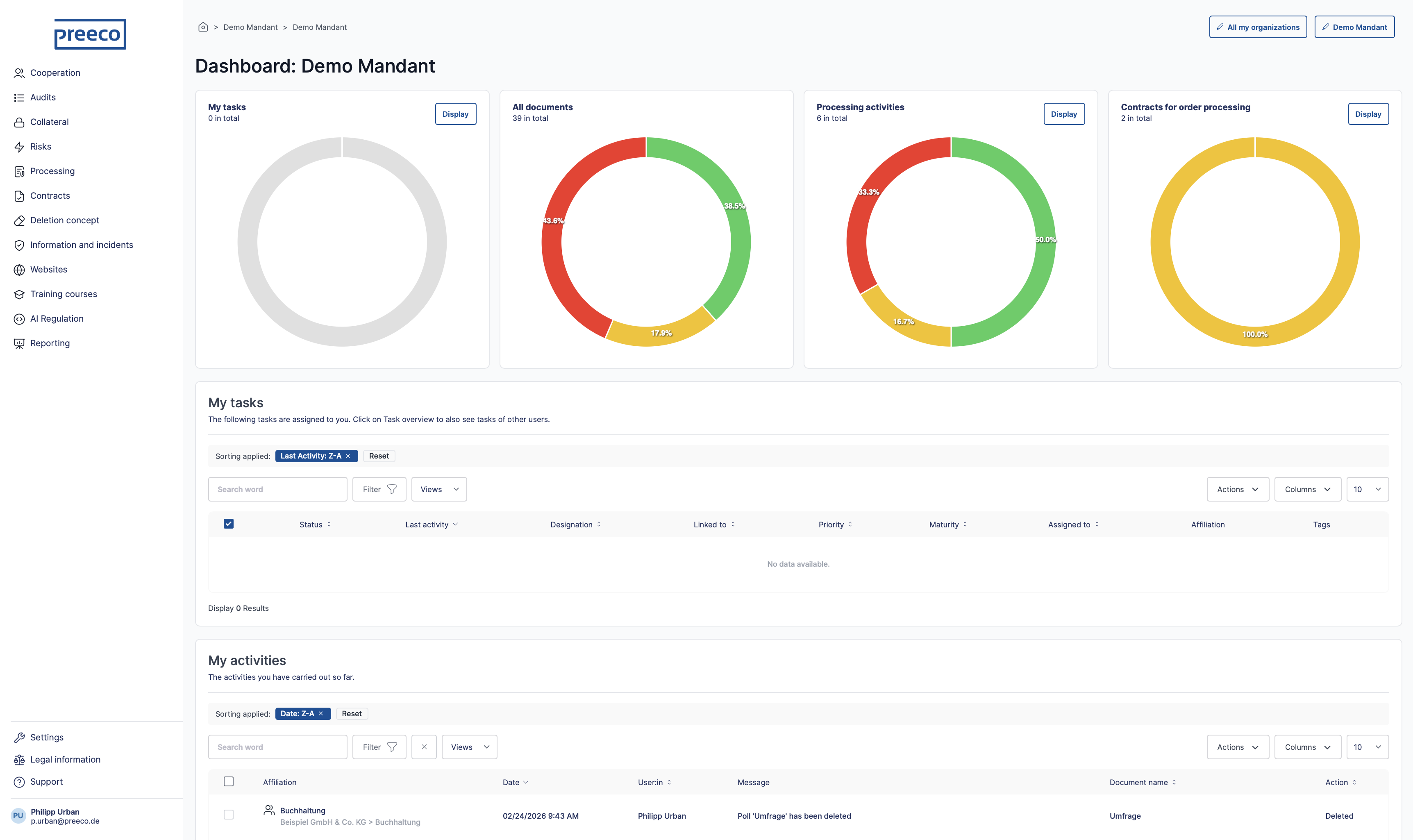Check the select-all checkbox in My activities table
The image size is (1413, 840).
point(229,782)
